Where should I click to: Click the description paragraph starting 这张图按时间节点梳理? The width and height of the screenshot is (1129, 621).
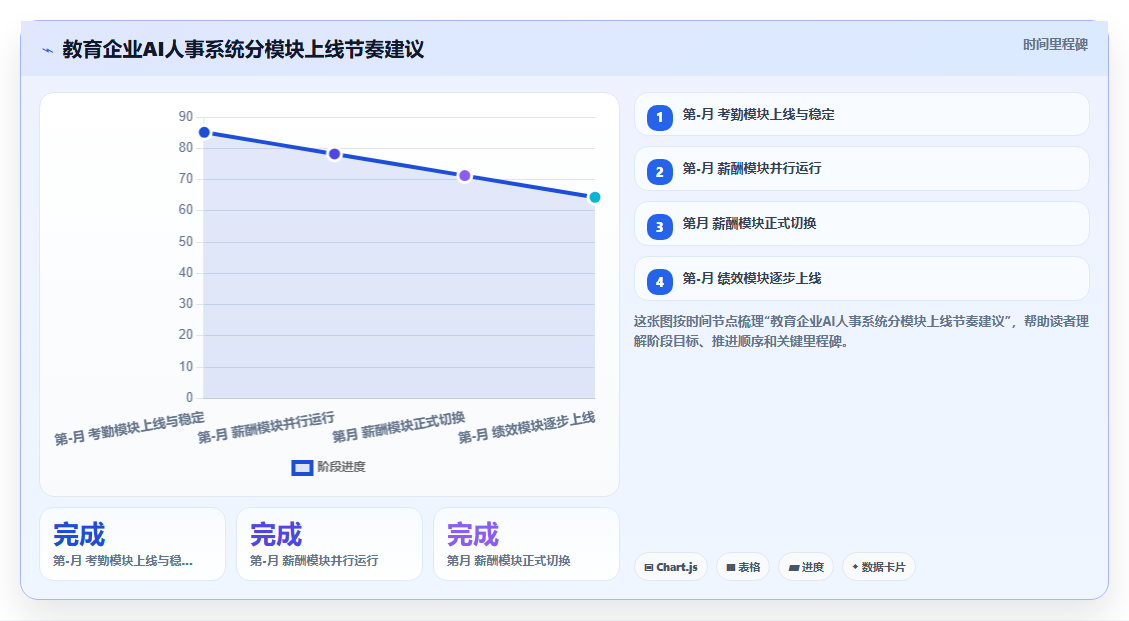pyautogui.click(x=861, y=331)
